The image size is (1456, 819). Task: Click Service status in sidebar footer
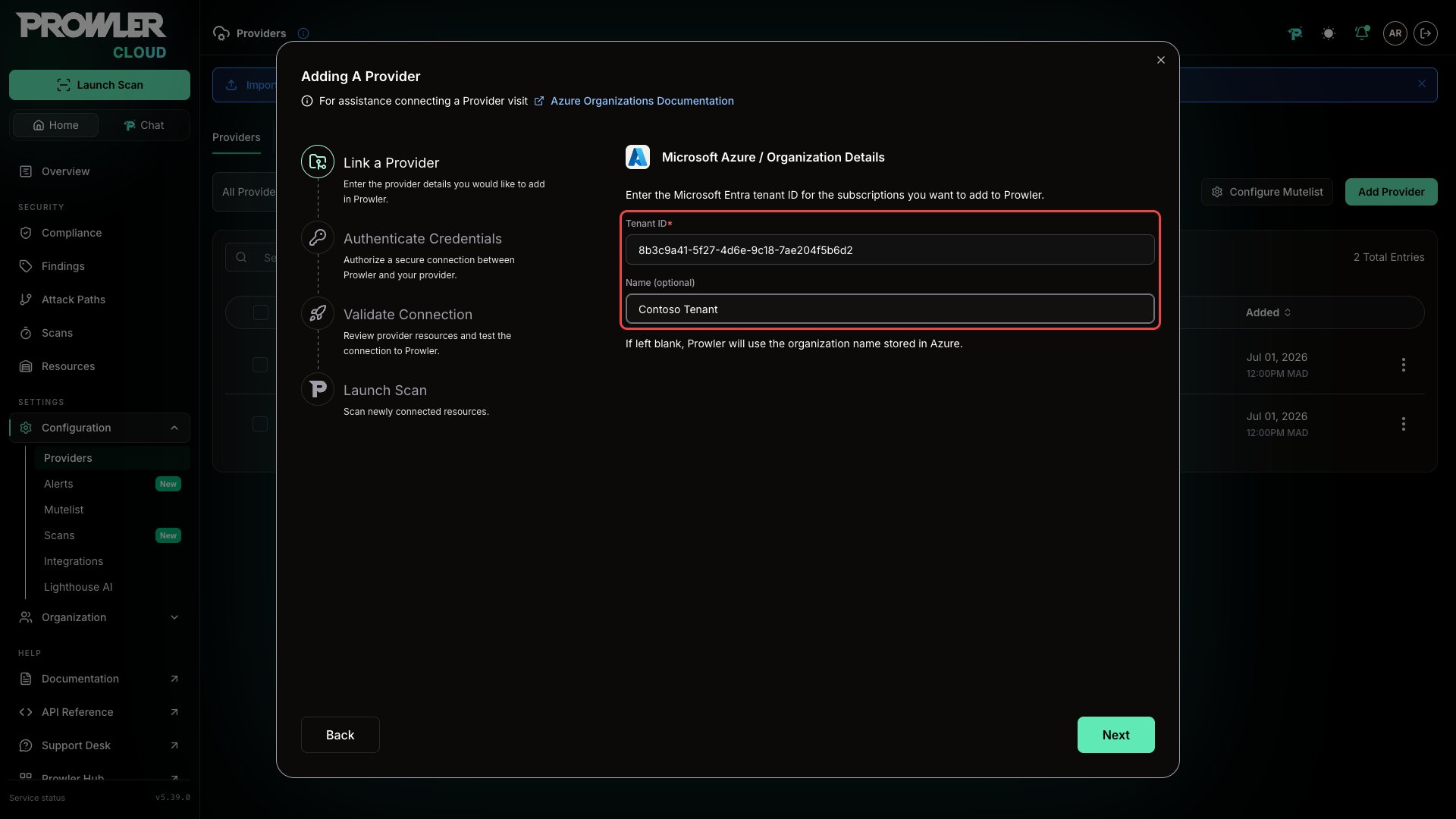coord(37,798)
